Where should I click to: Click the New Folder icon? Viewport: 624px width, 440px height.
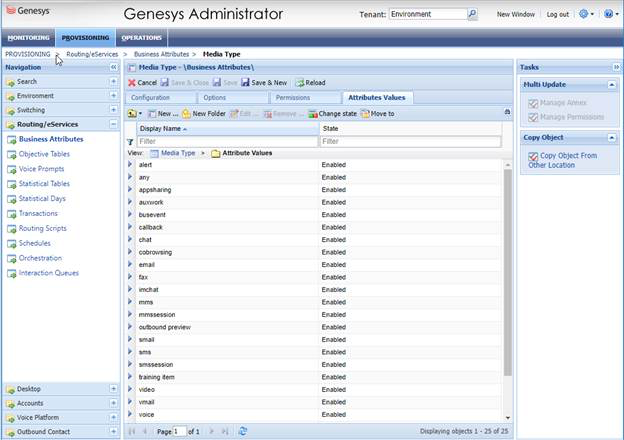pos(186,114)
